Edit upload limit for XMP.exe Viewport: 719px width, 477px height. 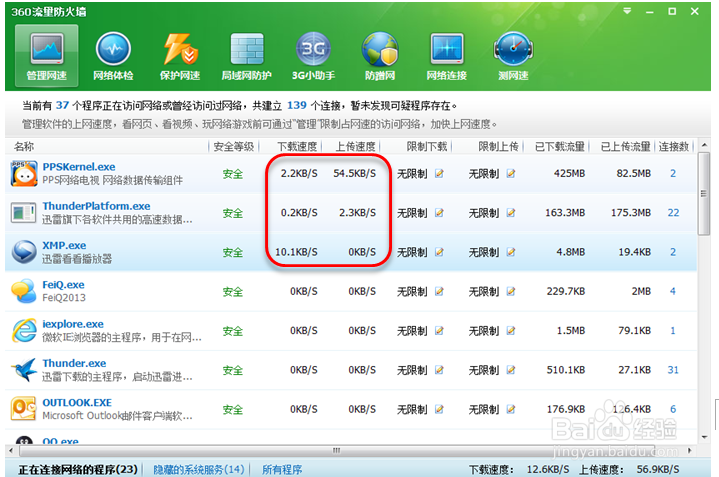coord(511,252)
